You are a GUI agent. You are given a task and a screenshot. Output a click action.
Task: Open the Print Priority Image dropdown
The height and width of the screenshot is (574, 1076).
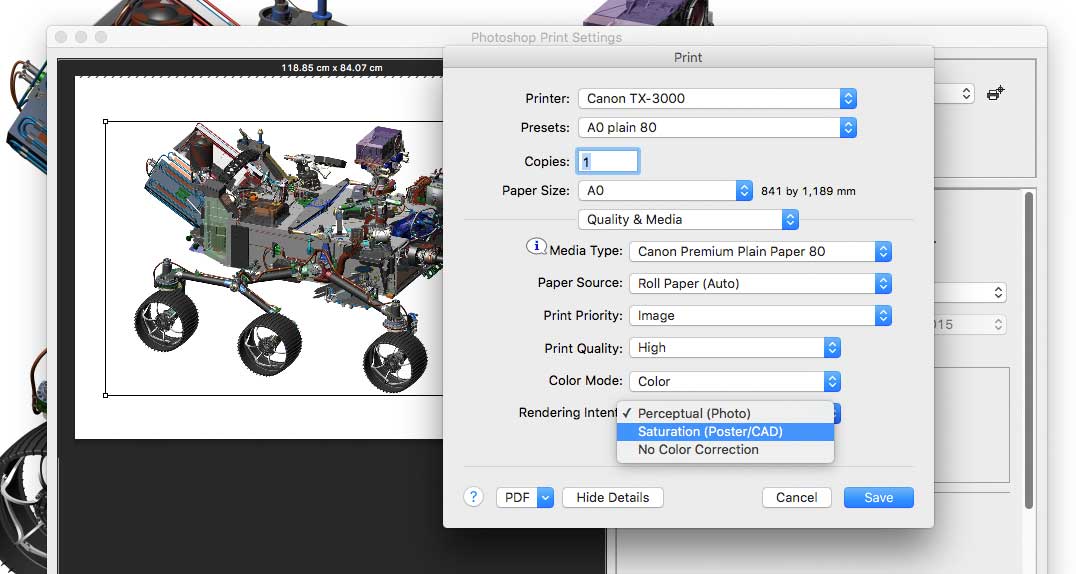click(x=760, y=316)
